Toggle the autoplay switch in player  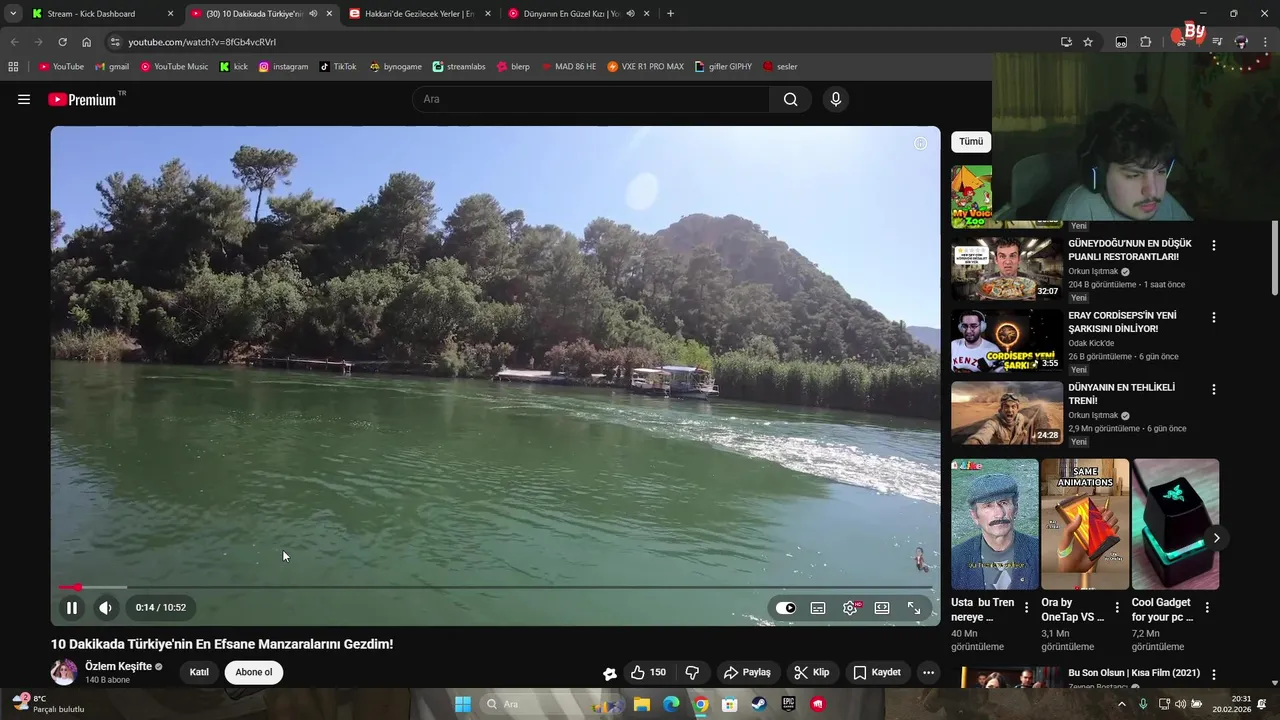click(x=786, y=608)
